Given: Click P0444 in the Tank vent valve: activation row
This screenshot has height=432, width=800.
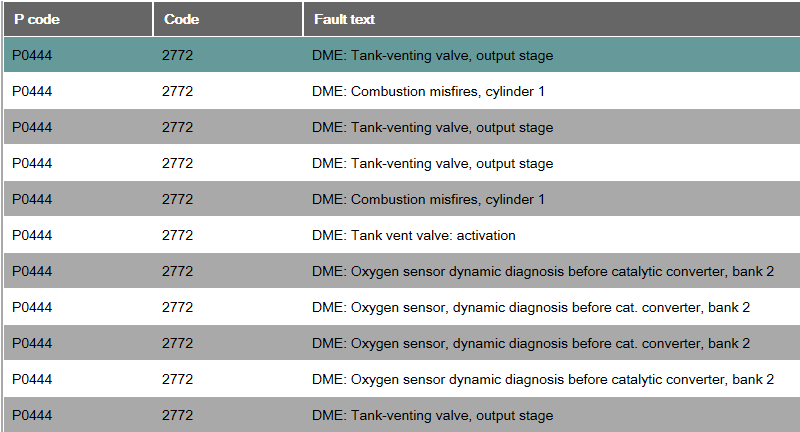Looking at the screenshot, I should click(x=32, y=235).
